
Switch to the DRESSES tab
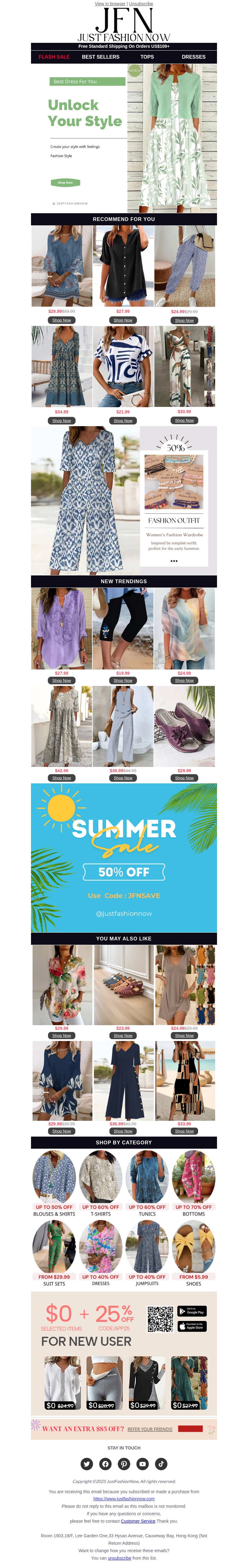click(x=193, y=56)
